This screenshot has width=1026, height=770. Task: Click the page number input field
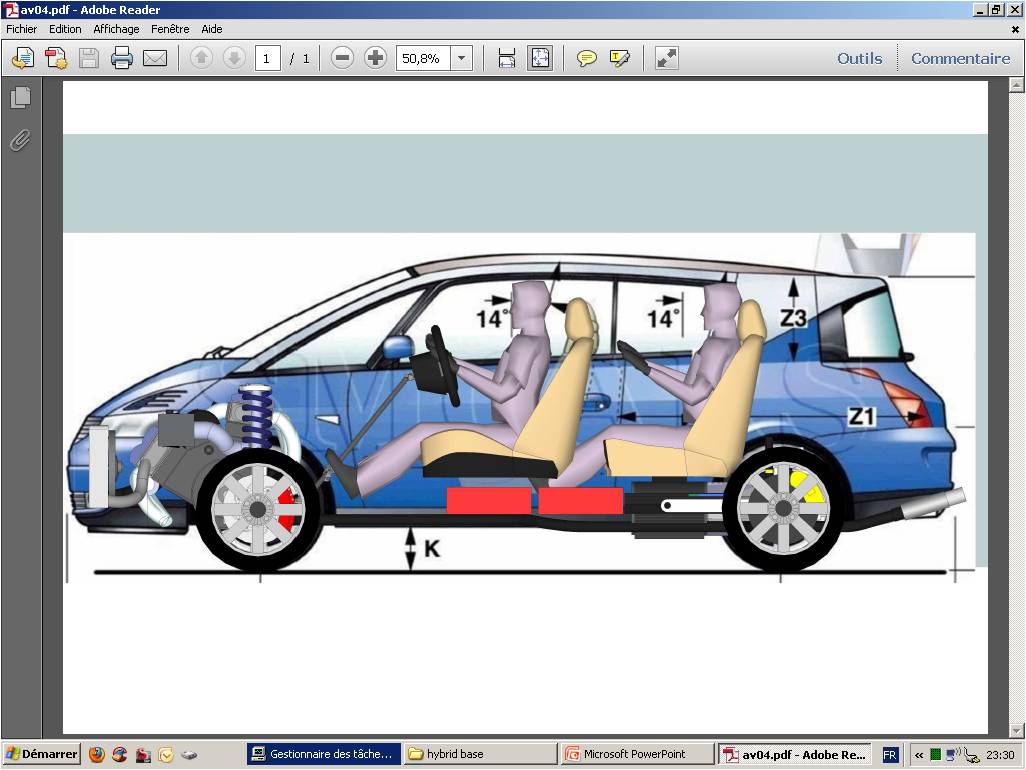(x=267, y=58)
